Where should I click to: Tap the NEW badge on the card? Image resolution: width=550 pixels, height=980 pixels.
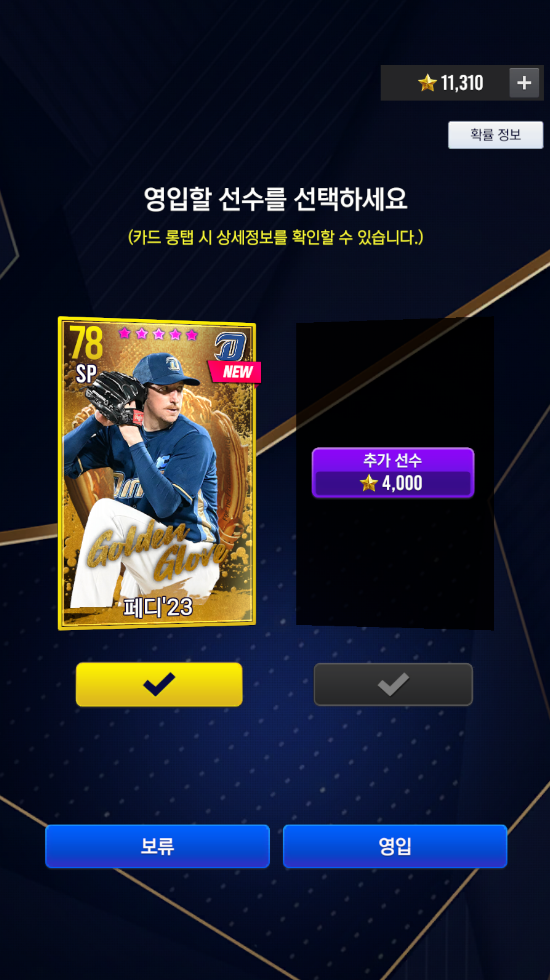235,372
